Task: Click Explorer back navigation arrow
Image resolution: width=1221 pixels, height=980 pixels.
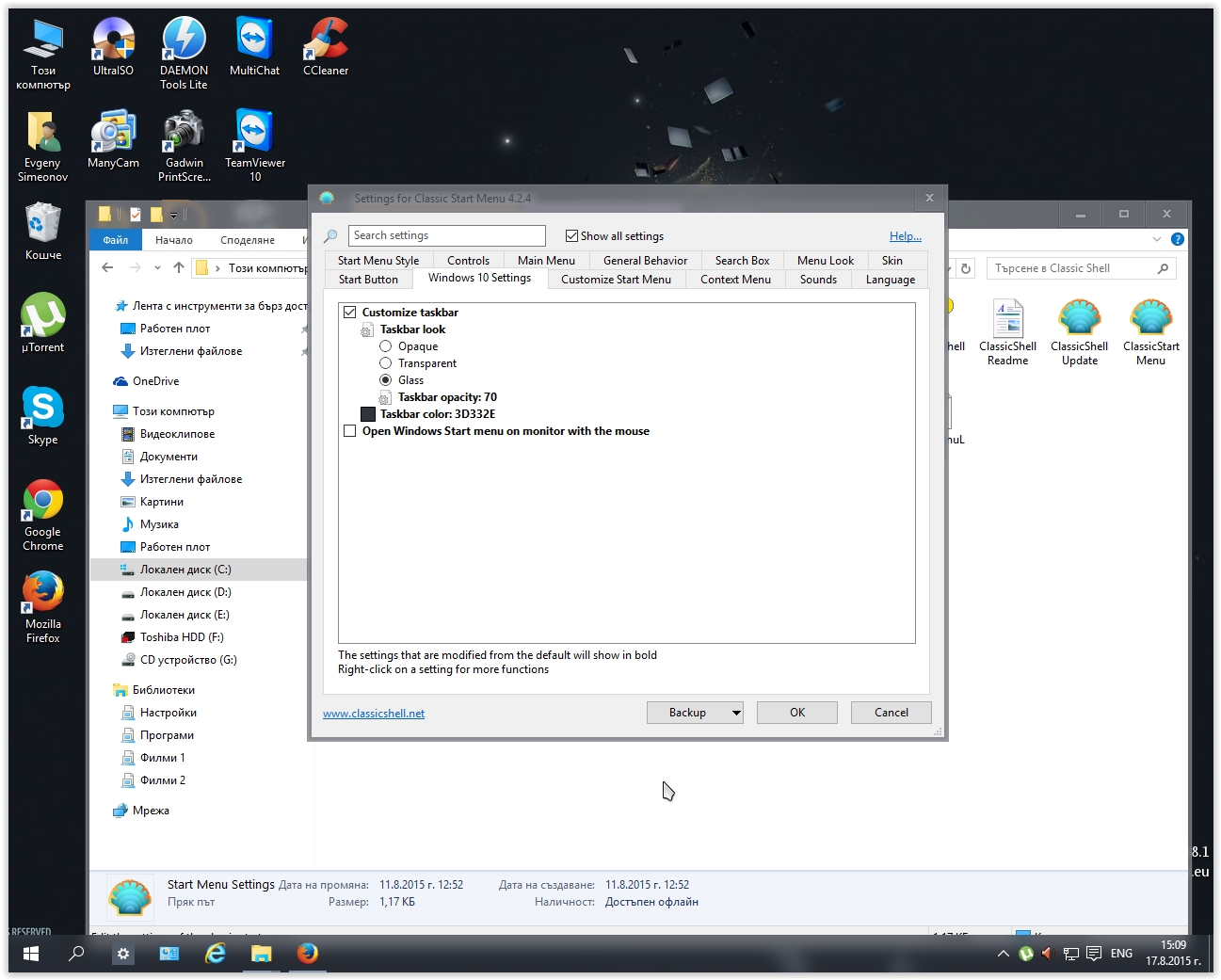Action: (107, 268)
